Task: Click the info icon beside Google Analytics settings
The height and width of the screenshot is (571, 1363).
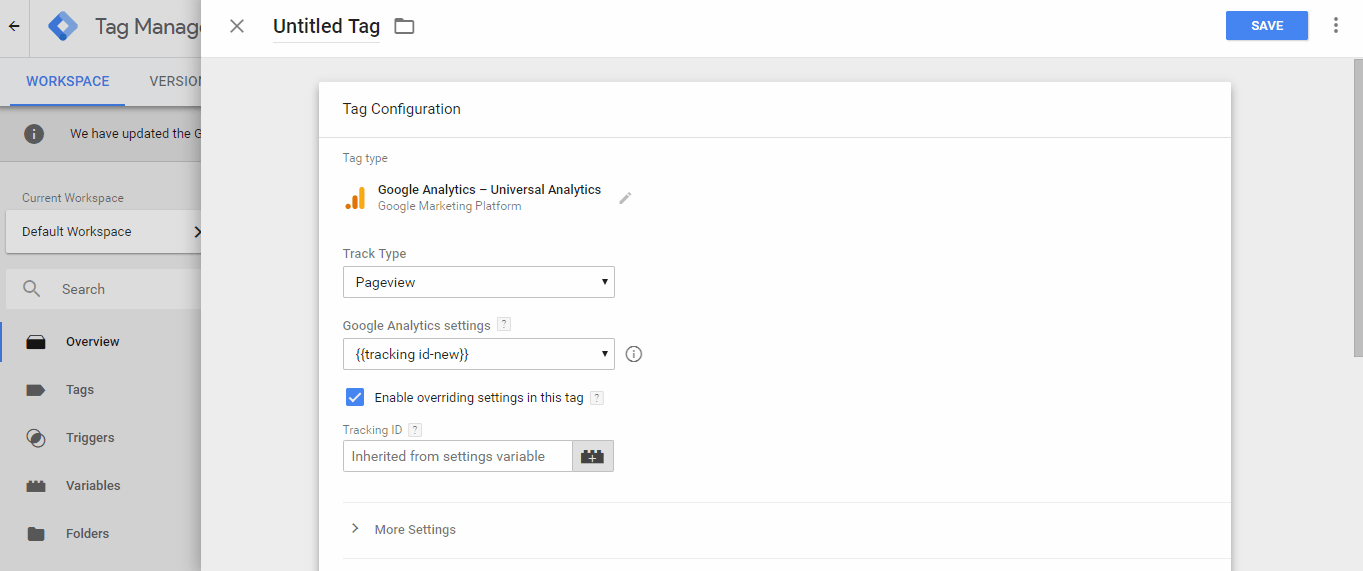Action: (x=633, y=354)
